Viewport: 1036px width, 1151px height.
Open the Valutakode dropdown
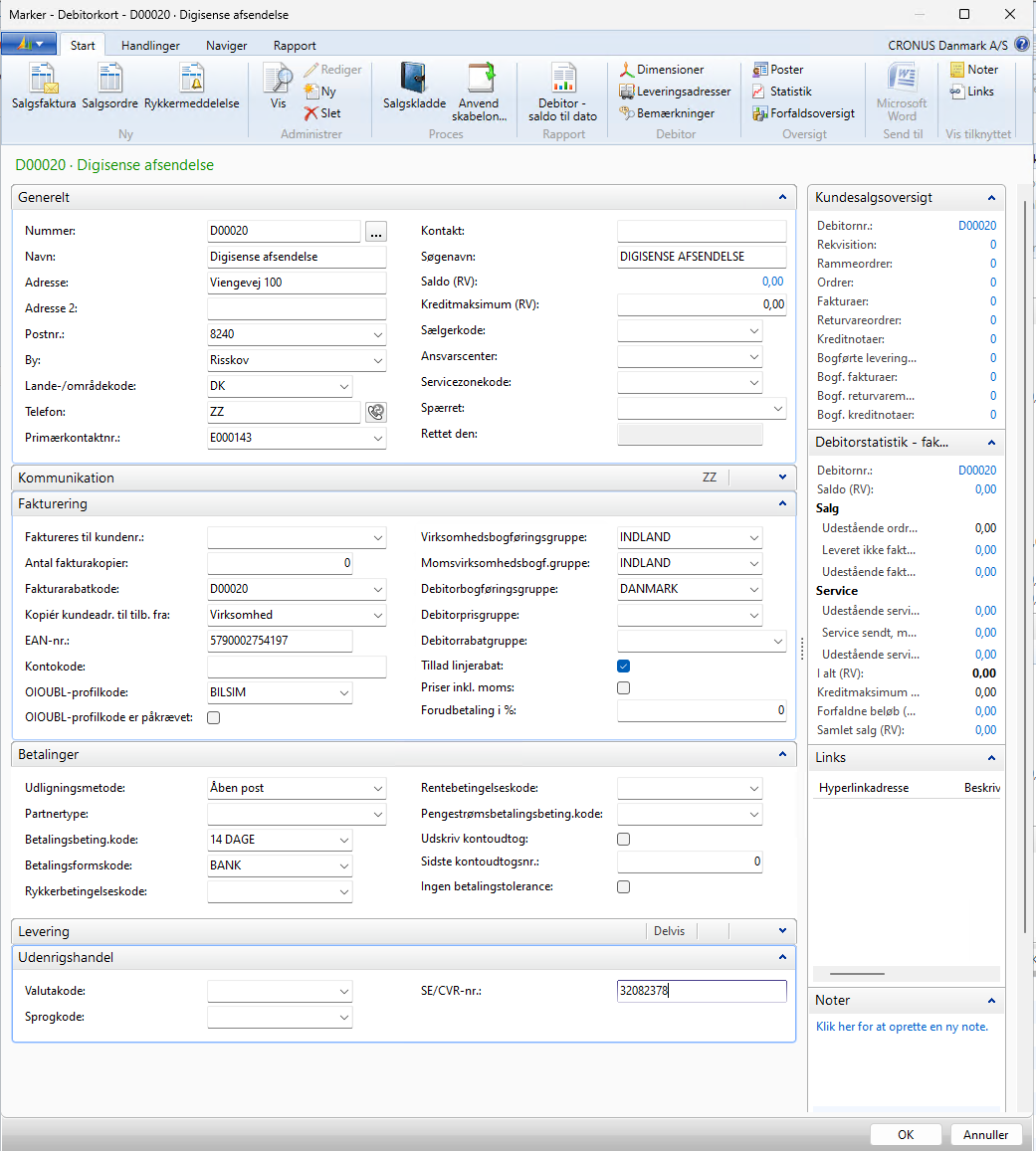pos(343,992)
